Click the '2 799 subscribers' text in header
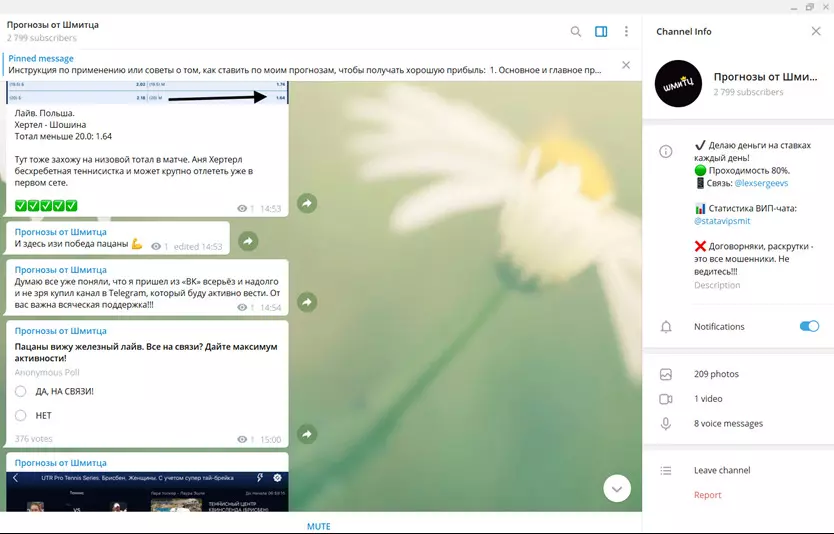 coord(41,38)
